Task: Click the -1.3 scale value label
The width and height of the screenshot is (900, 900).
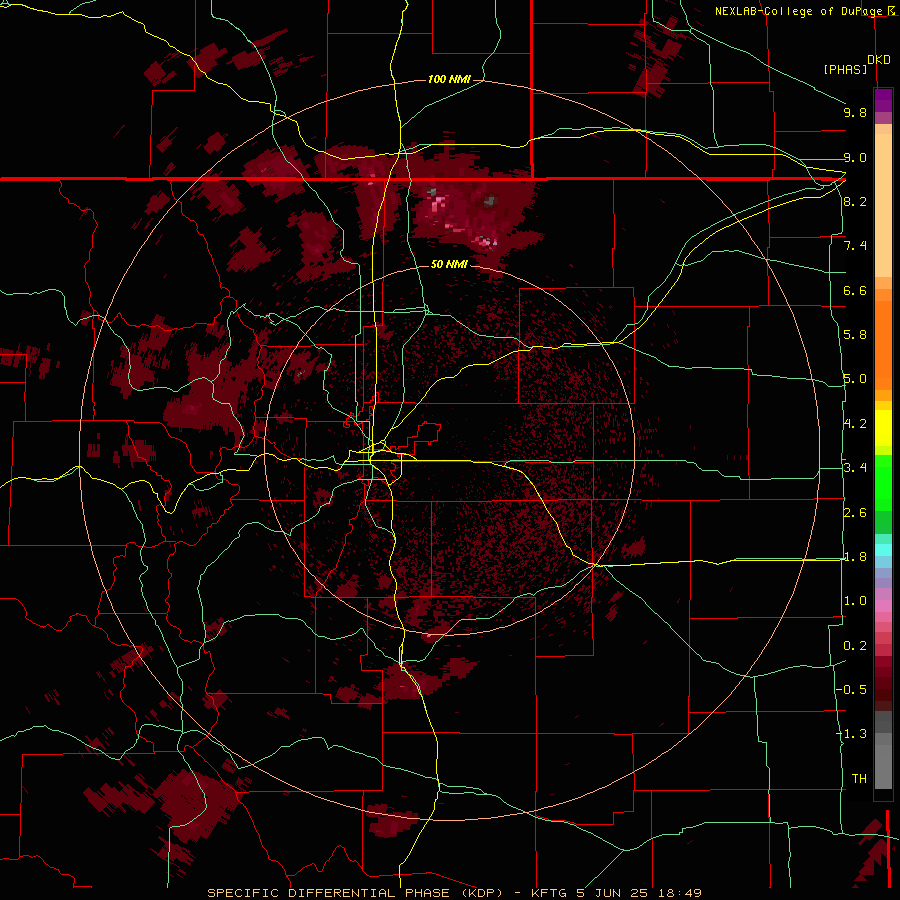Action: click(x=851, y=734)
